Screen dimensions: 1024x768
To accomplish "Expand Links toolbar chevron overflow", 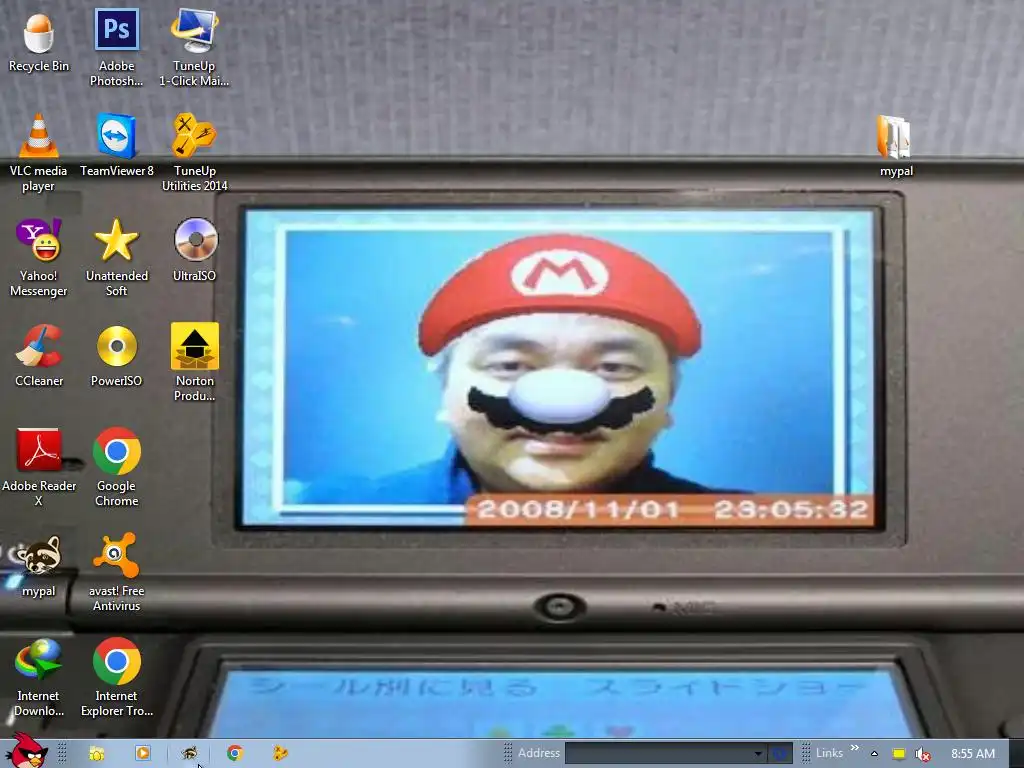I will pyautogui.click(x=854, y=748).
